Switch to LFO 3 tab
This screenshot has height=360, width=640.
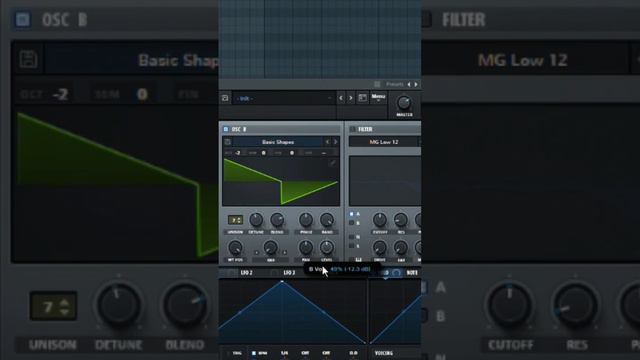[289, 273]
